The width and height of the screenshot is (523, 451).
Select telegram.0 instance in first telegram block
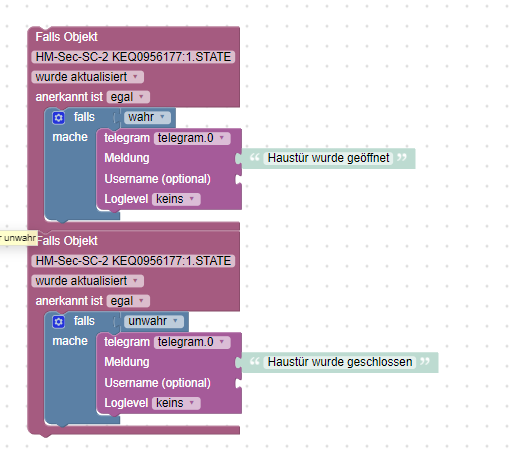pyautogui.click(x=192, y=138)
